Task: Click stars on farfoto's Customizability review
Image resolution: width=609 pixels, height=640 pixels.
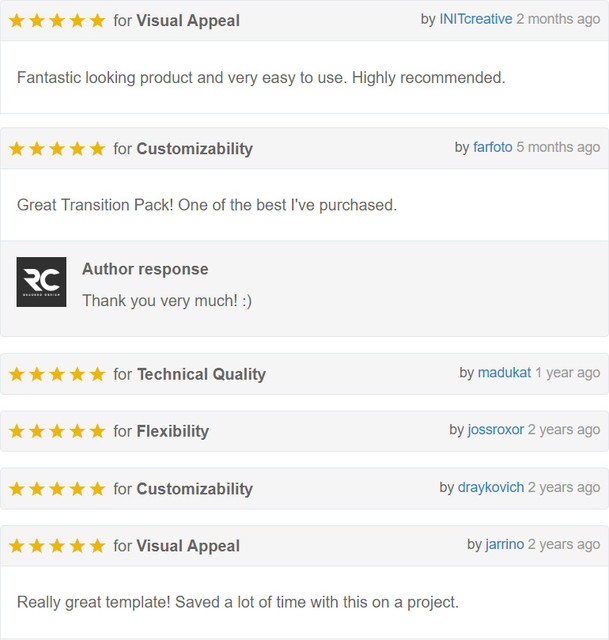Action: [x=57, y=149]
